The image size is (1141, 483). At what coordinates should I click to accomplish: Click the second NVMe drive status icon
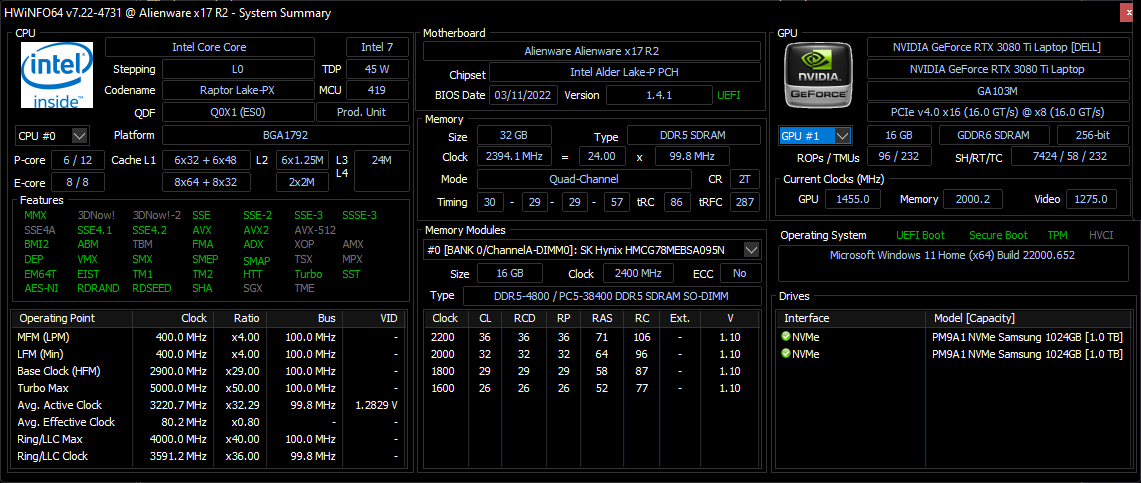(786, 353)
